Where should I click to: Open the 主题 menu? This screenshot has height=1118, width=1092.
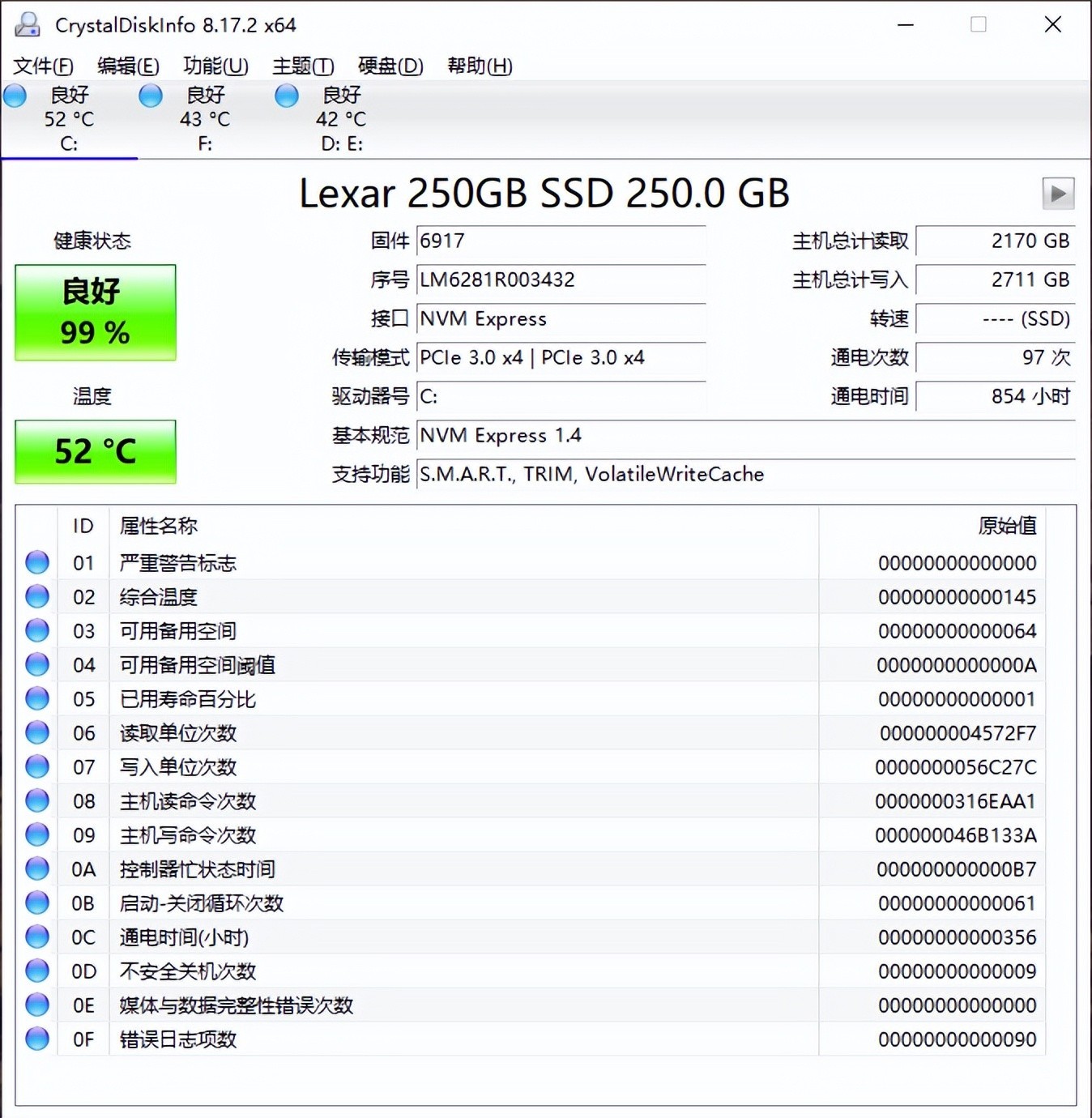(302, 66)
